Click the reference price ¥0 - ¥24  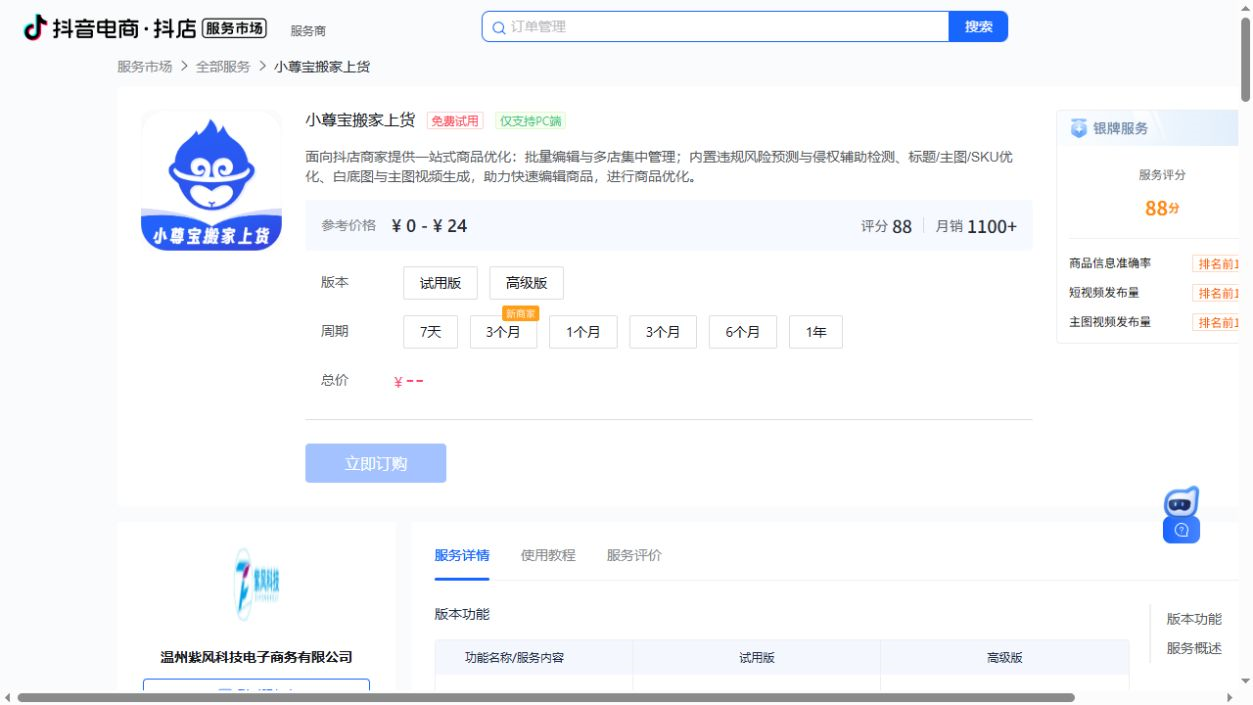(x=429, y=226)
